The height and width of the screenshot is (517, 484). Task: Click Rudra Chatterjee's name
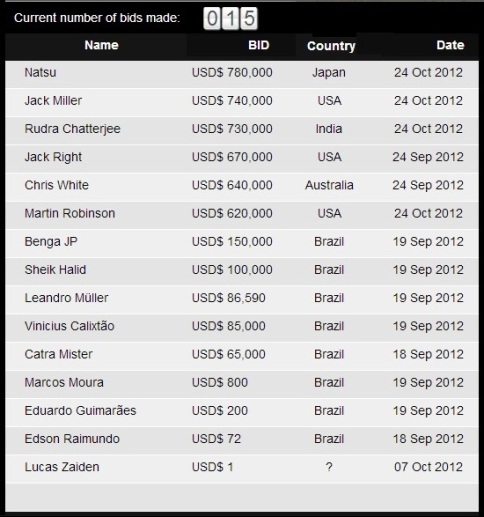72,129
